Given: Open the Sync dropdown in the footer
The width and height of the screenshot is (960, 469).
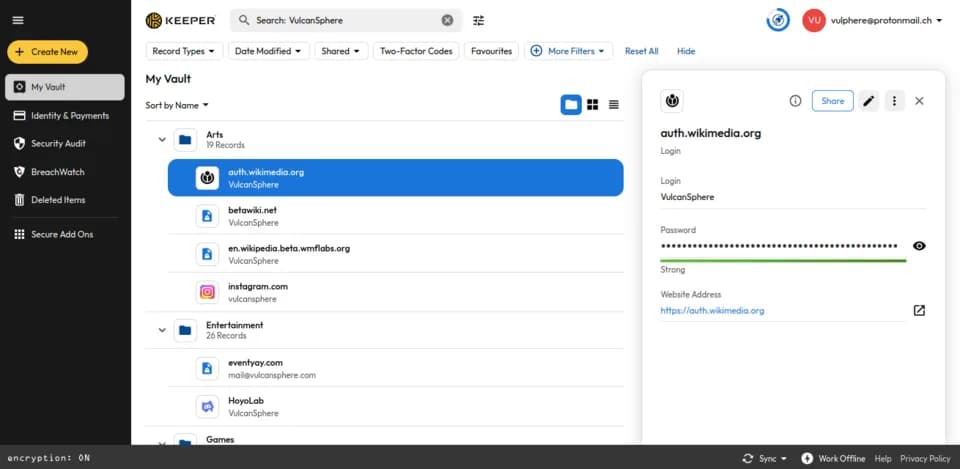Looking at the screenshot, I should click(764, 459).
